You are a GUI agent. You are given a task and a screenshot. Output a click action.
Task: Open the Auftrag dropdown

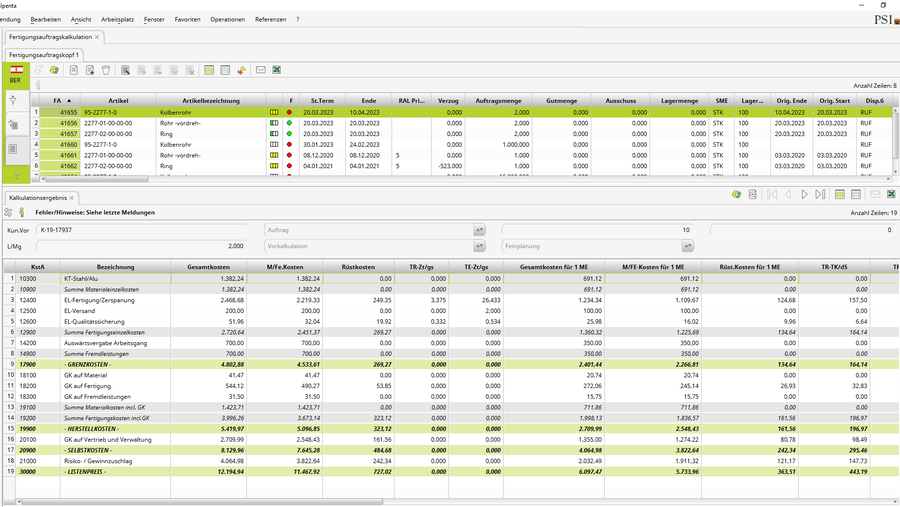click(479, 230)
